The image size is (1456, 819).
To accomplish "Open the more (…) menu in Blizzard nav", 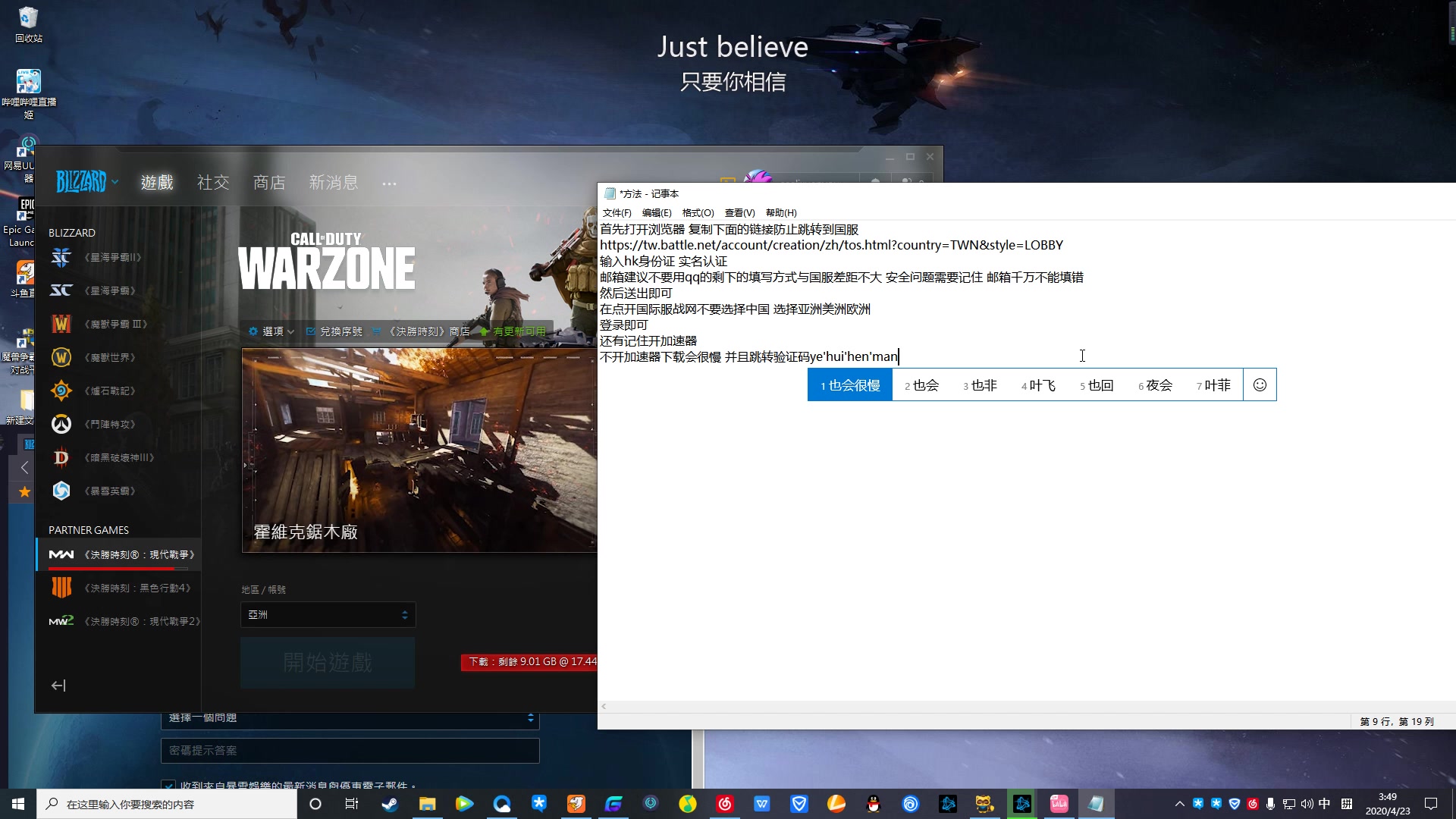I will 389,184.
